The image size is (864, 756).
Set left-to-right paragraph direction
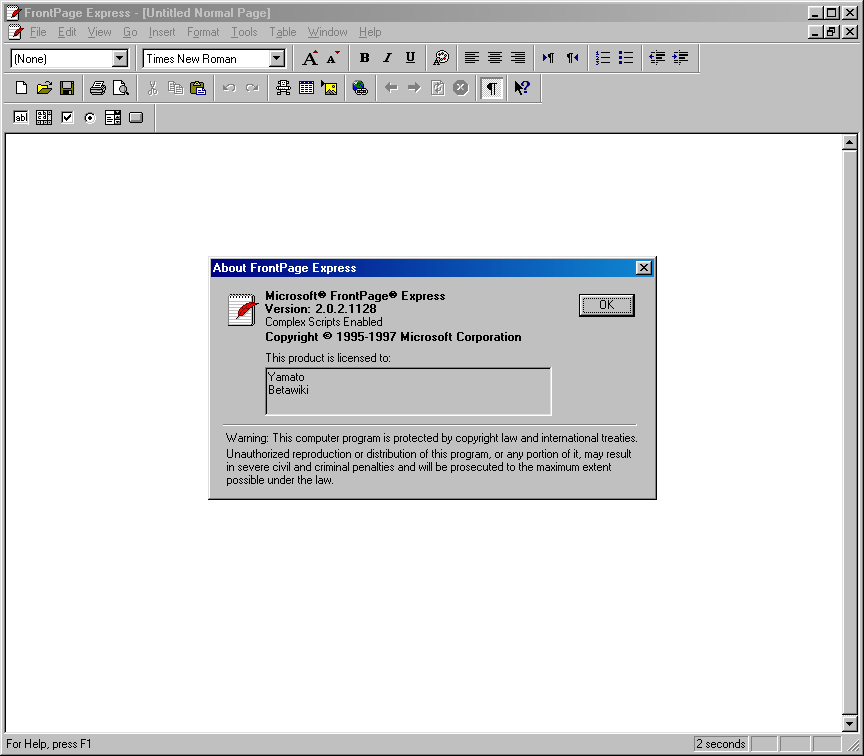(548, 58)
